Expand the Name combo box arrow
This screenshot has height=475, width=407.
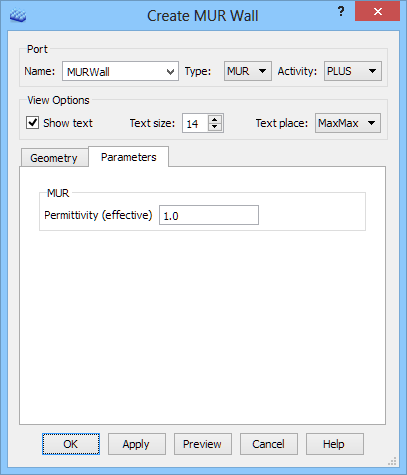click(170, 71)
